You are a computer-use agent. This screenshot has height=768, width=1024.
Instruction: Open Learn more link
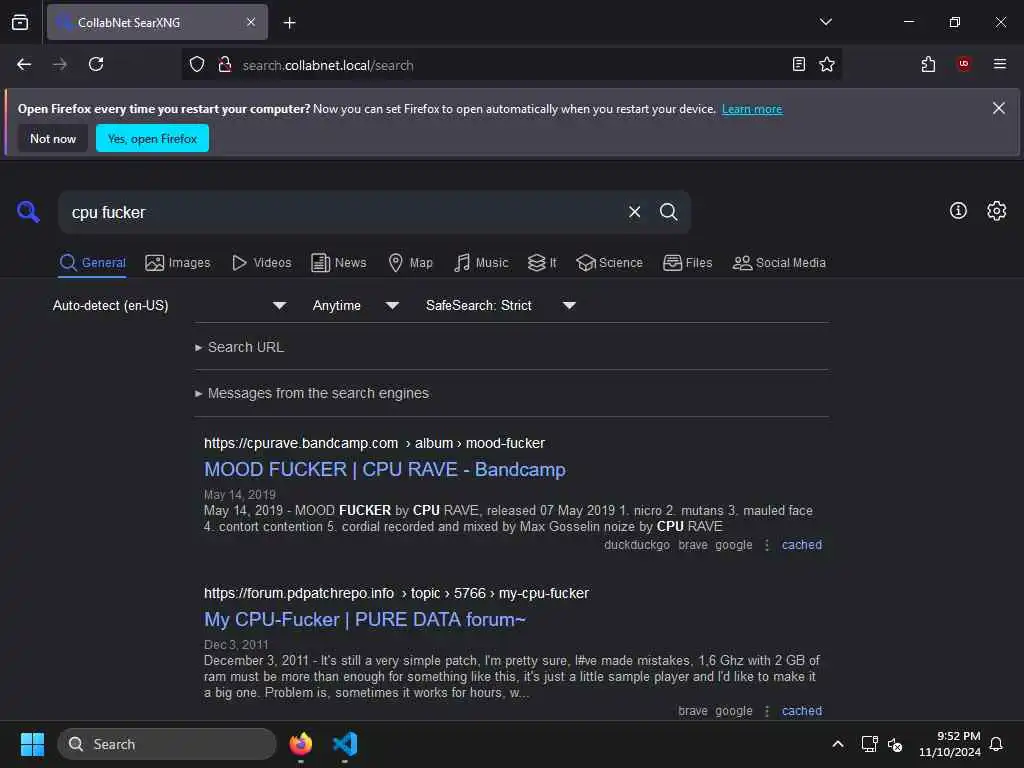(x=752, y=109)
